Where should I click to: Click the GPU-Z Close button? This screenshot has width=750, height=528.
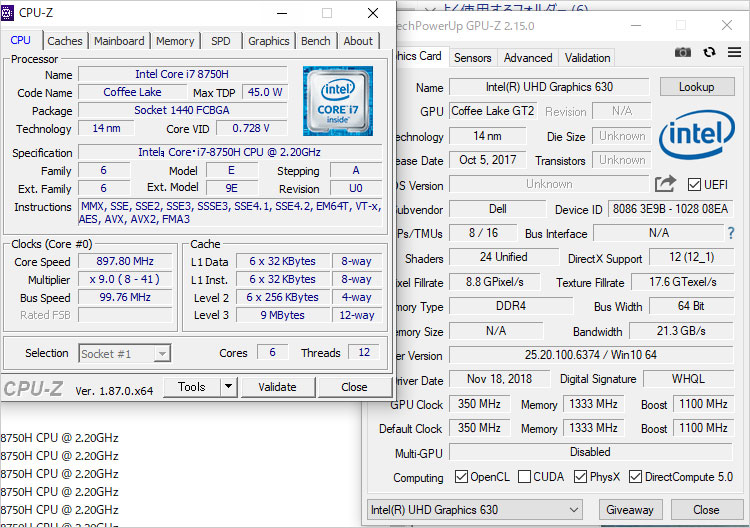[706, 510]
